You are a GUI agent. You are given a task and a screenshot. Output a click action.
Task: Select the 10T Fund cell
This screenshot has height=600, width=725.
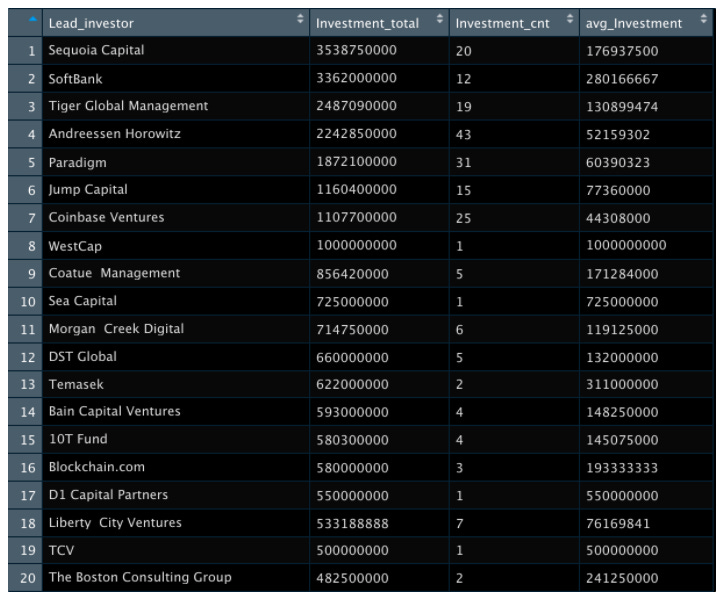pyautogui.click(x=176, y=439)
